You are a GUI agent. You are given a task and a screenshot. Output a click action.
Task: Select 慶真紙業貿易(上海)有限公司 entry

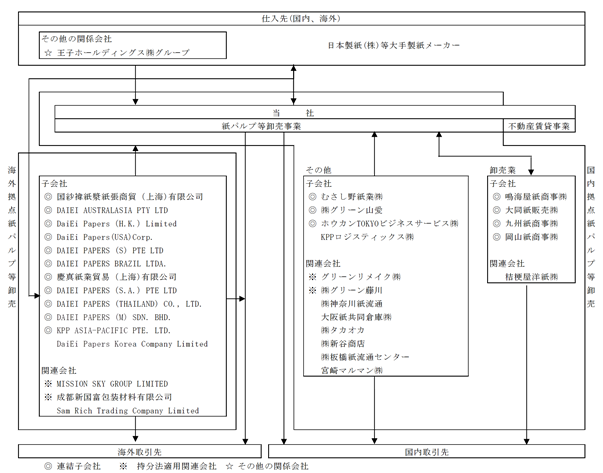[x=117, y=277]
